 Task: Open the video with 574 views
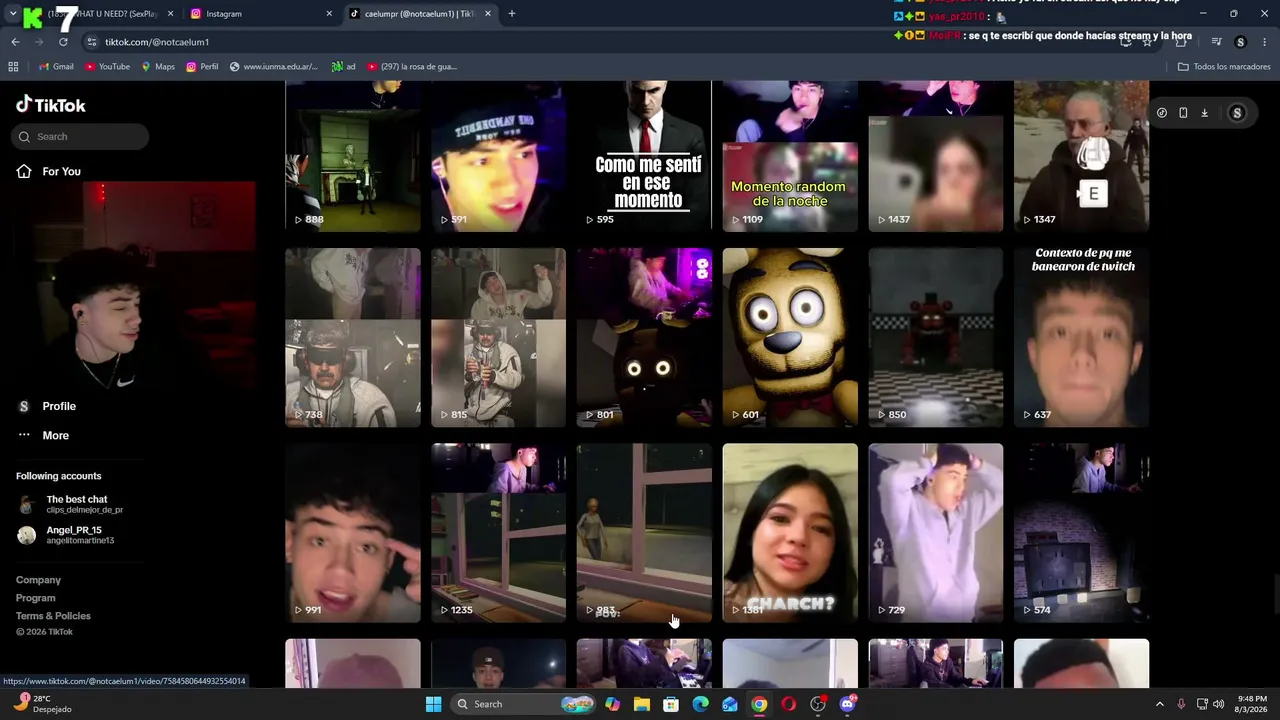(1081, 533)
